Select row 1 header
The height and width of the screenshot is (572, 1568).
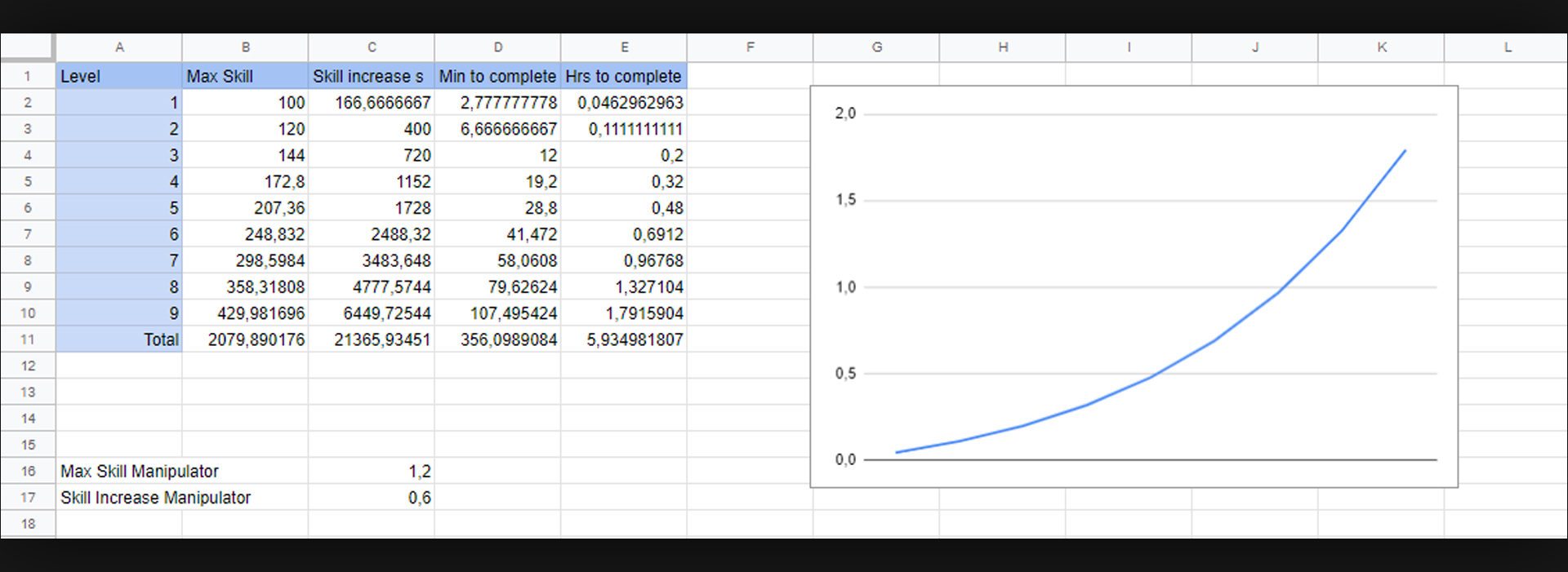(28, 76)
